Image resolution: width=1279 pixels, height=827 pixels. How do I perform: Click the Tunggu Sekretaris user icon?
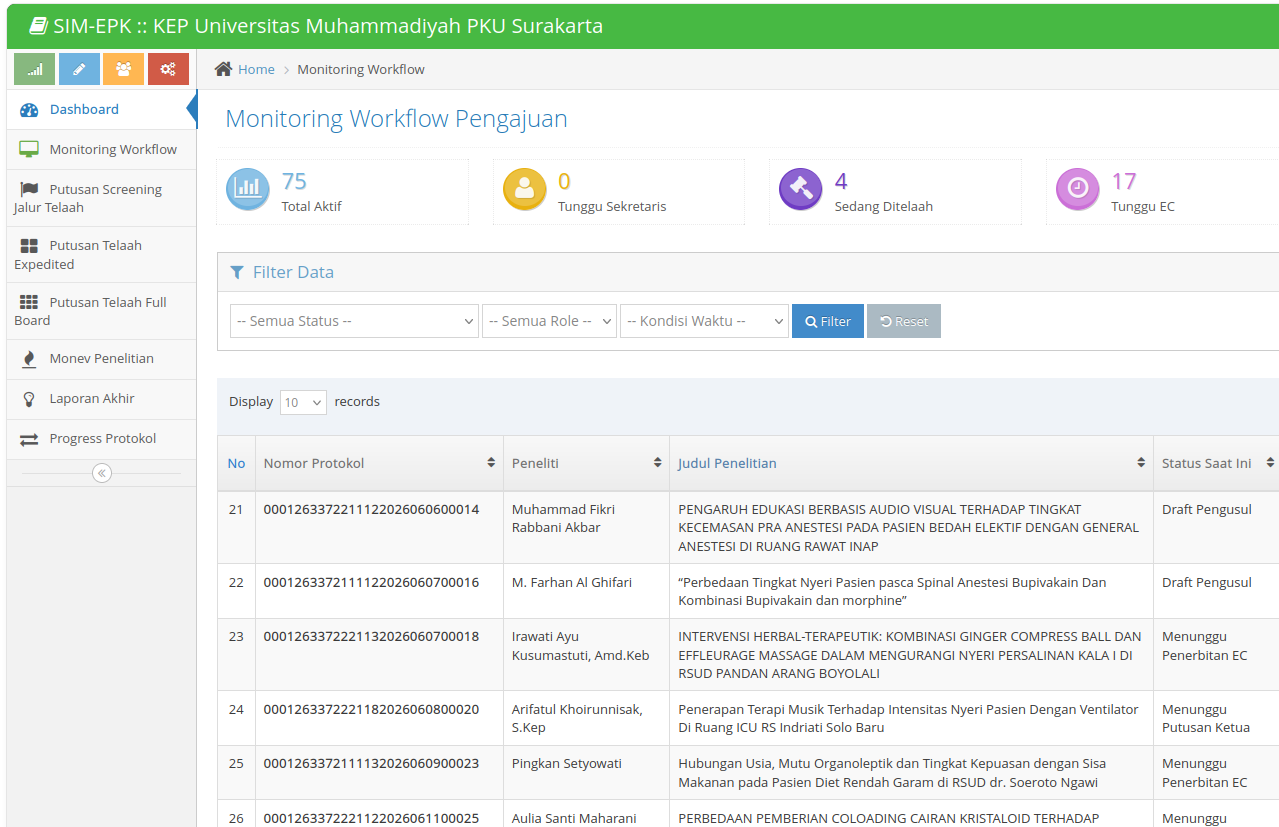pos(524,189)
